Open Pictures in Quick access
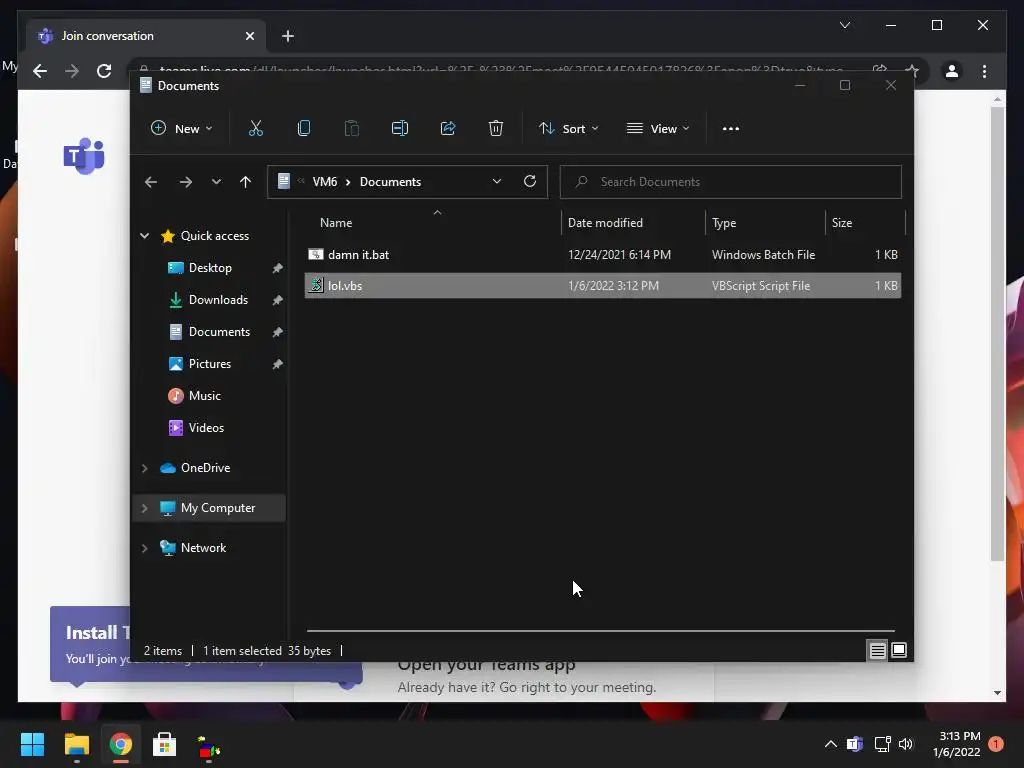 pyautogui.click(x=210, y=364)
